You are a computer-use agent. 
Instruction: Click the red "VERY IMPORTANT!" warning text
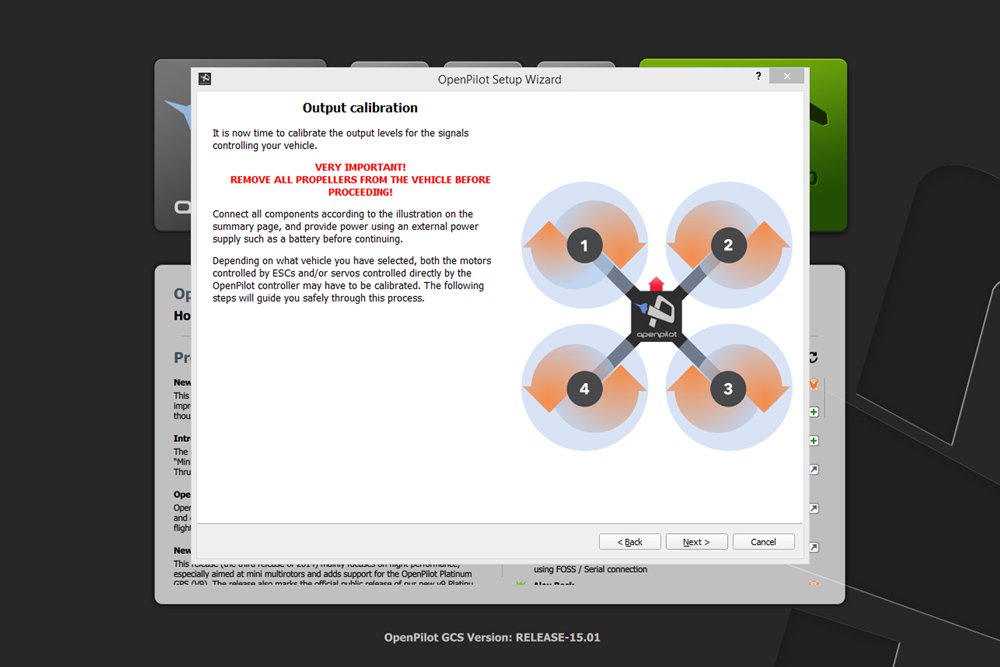click(360, 167)
